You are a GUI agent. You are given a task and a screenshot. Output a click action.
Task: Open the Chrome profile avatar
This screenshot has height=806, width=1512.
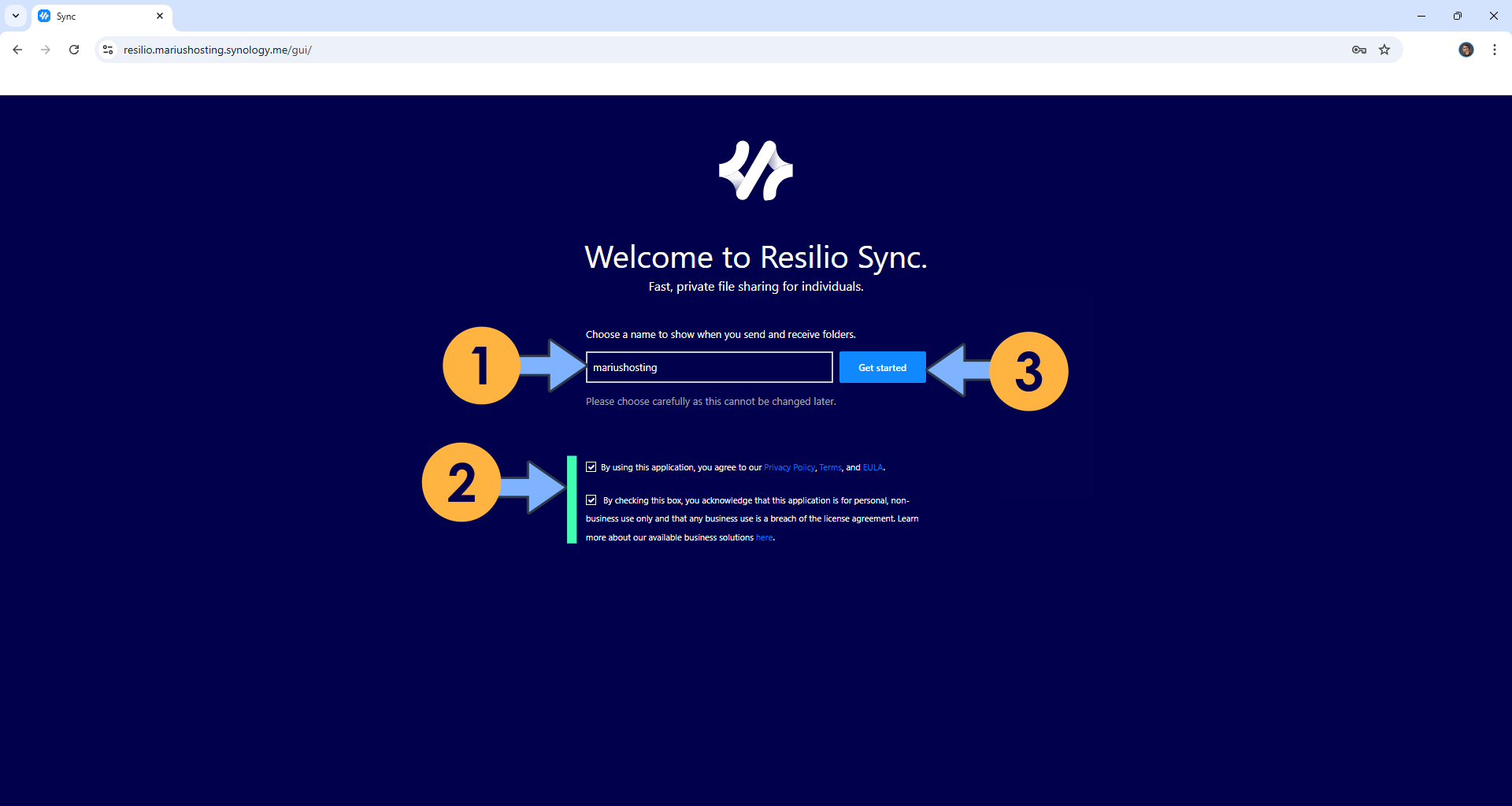coord(1466,50)
